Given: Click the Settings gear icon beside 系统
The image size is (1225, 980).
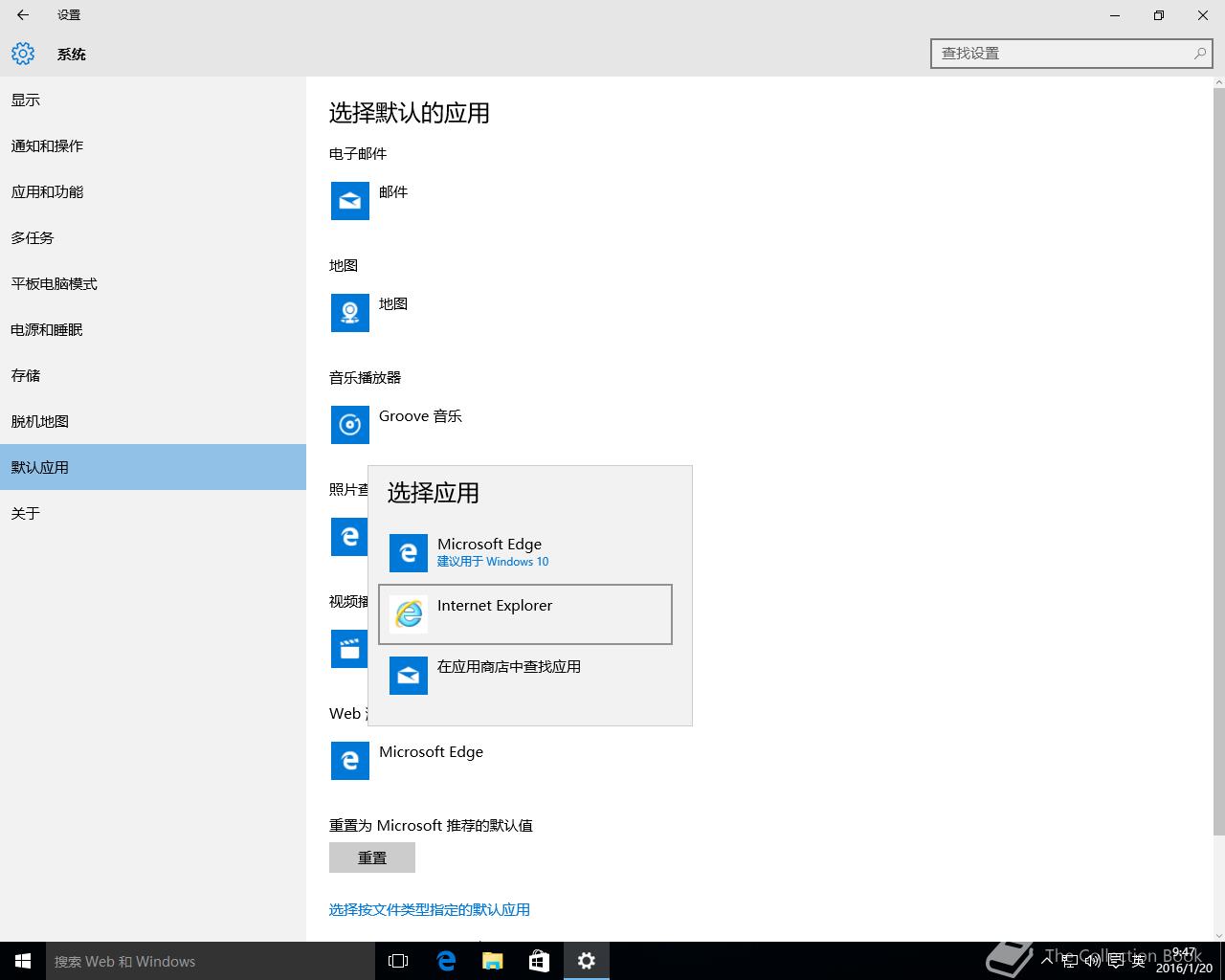Looking at the screenshot, I should tap(23, 54).
